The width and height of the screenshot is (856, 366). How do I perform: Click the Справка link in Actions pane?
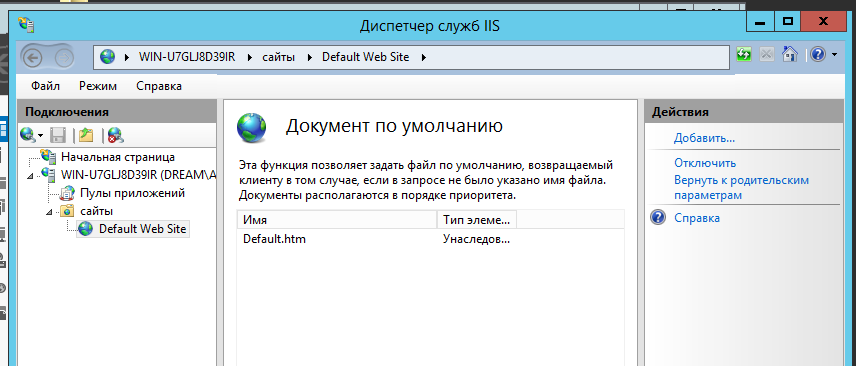coord(697,218)
